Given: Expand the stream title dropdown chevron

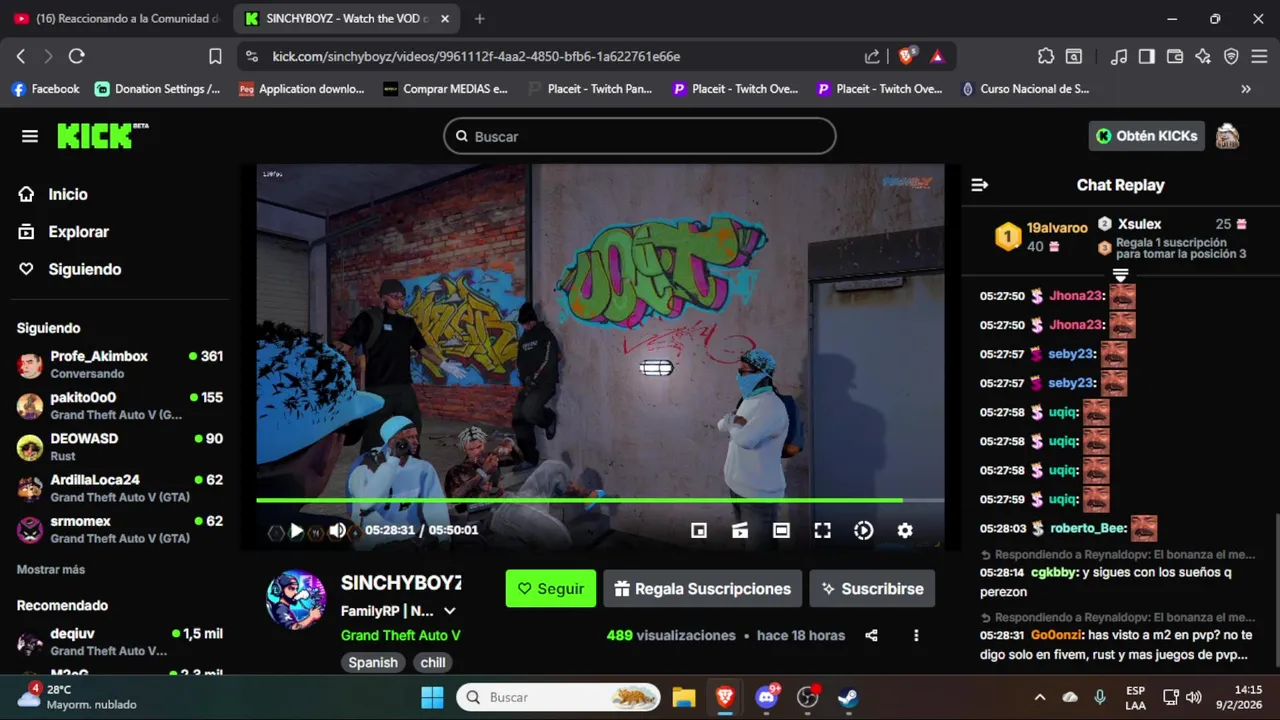Looking at the screenshot, I should click(x=450, y=611).
